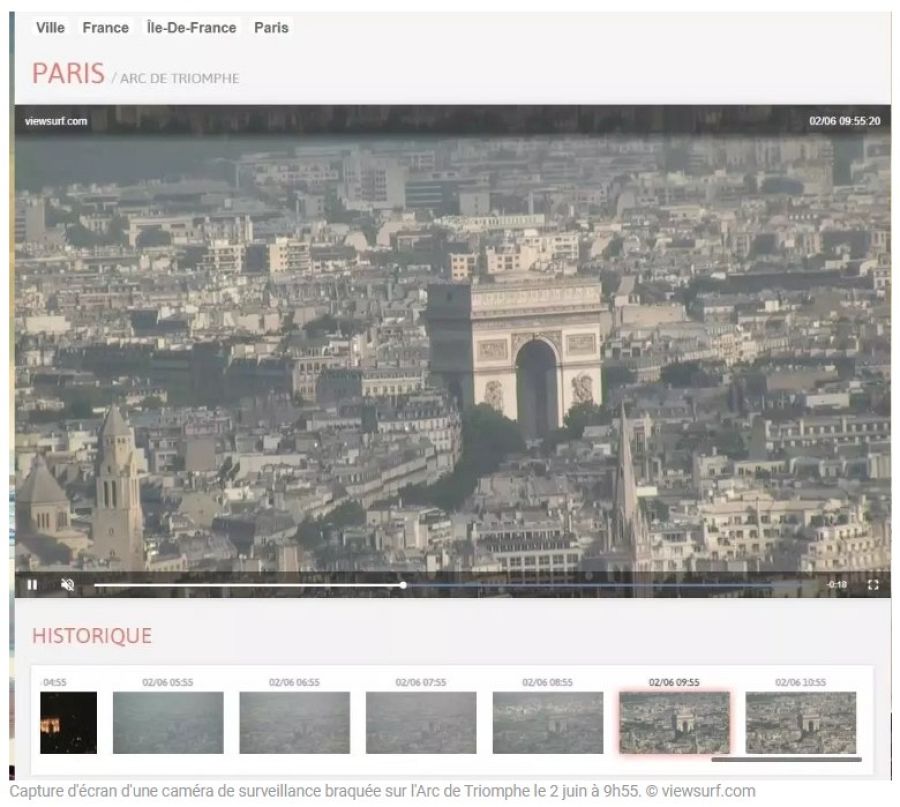Toggle playback with the pause control

click(33, 584)
